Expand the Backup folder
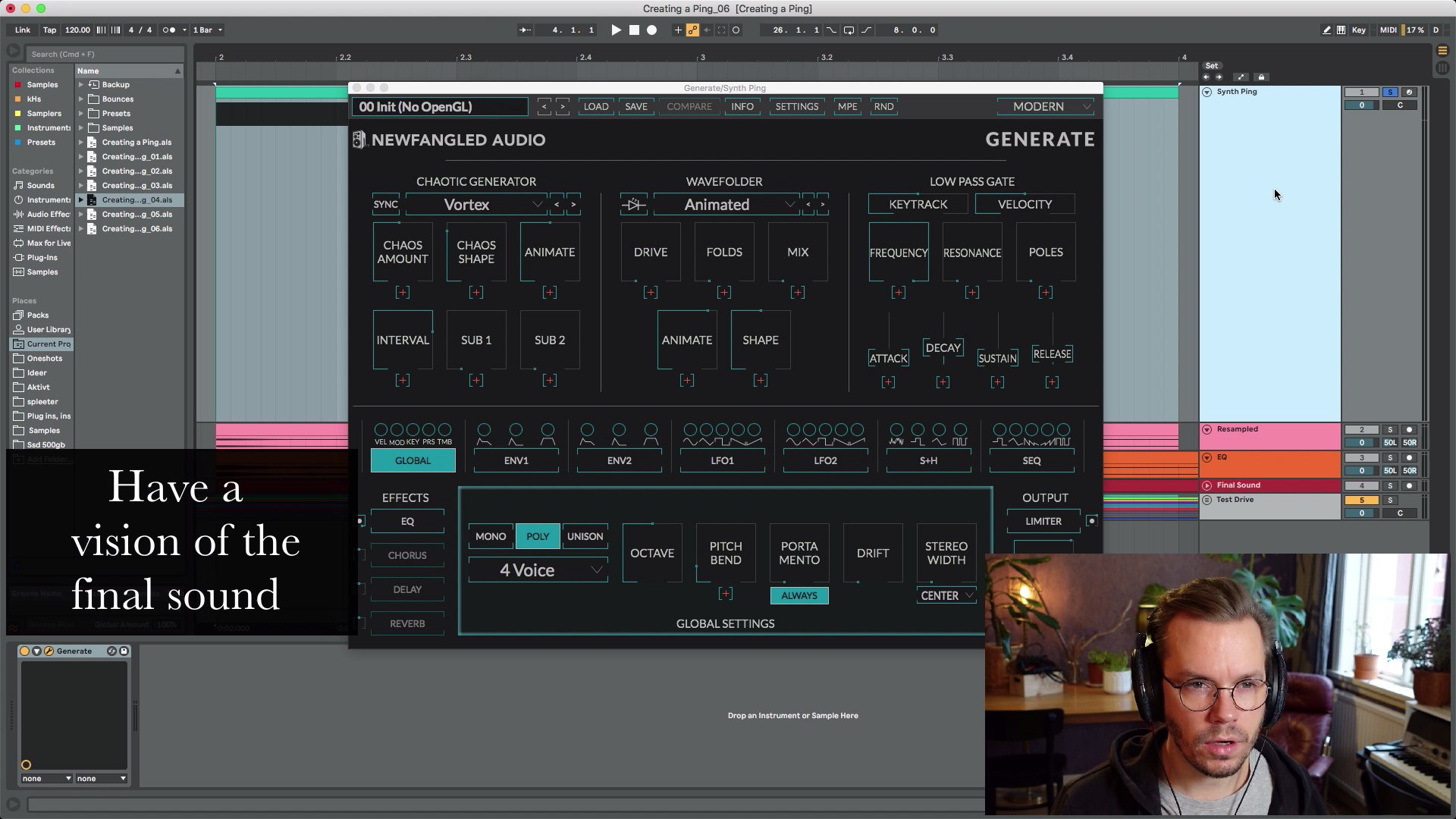 point(81,85)
